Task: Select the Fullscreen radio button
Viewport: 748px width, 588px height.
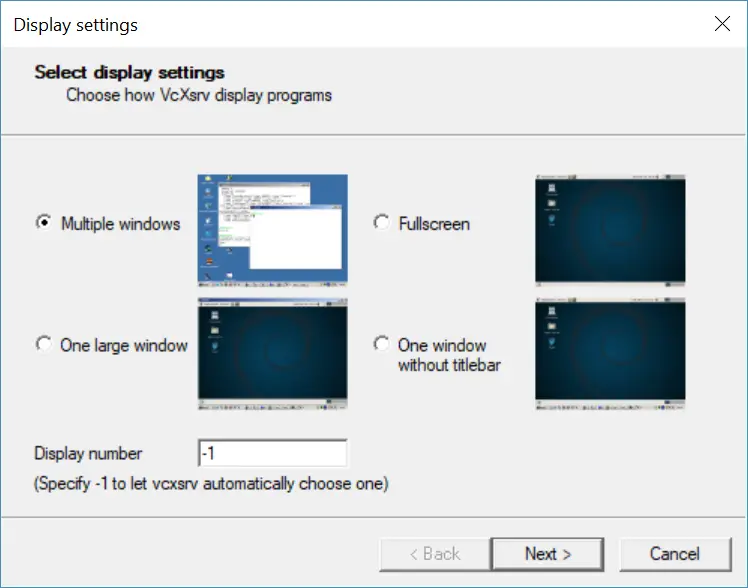Action: click(x=381, y=222)
